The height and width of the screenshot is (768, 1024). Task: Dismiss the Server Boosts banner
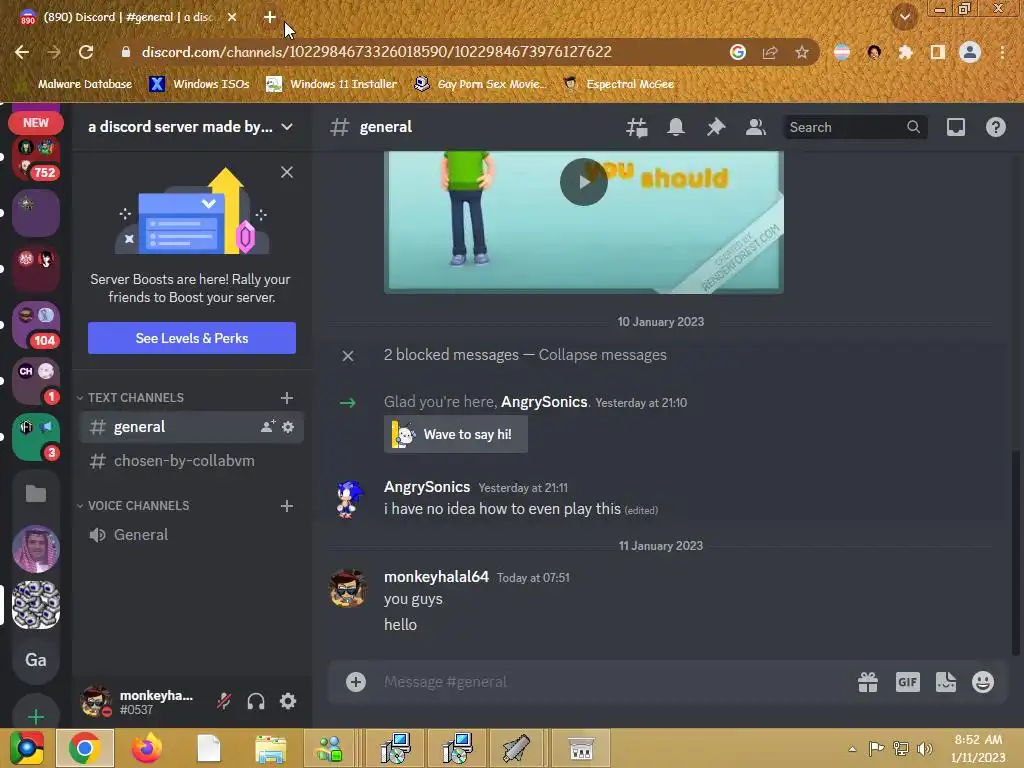[x=287, y=172]
